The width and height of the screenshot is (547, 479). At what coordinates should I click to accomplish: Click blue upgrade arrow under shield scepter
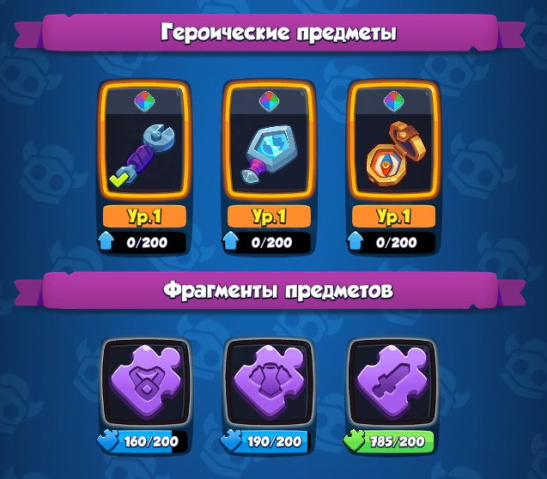(231, 241)
